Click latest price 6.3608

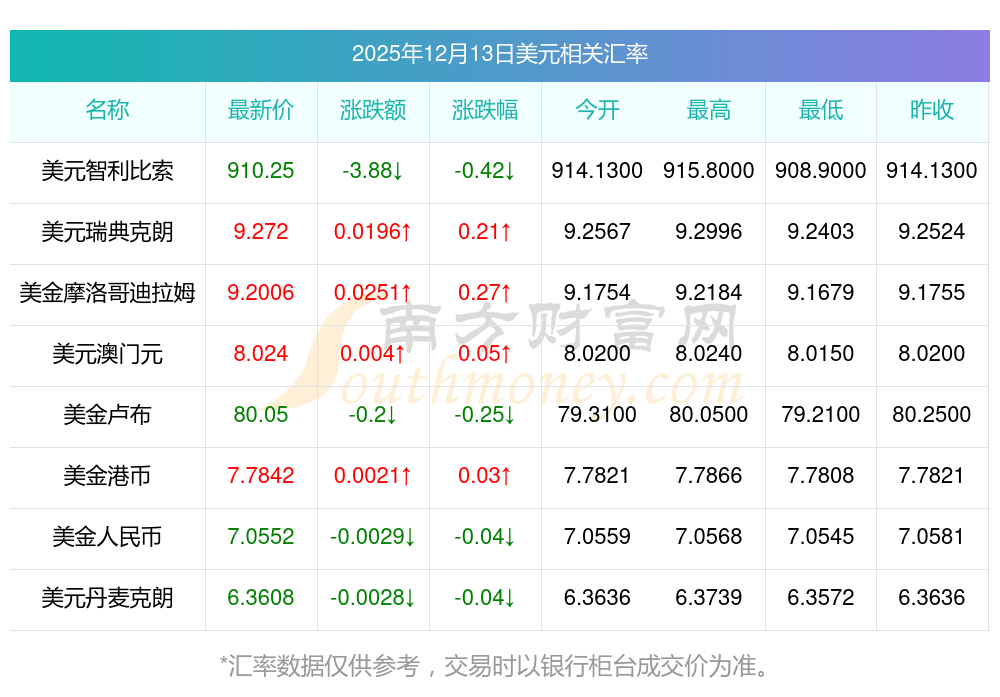point(260,598)
